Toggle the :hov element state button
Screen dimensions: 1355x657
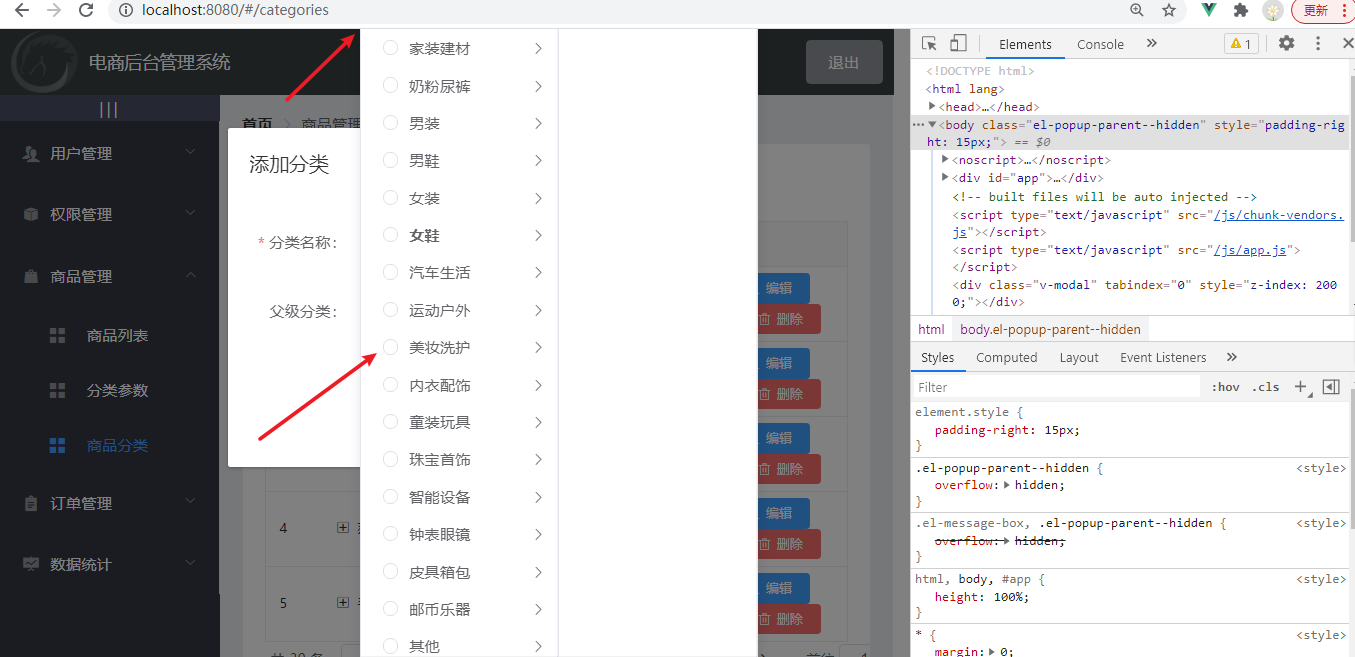[x=1225, y=387]
